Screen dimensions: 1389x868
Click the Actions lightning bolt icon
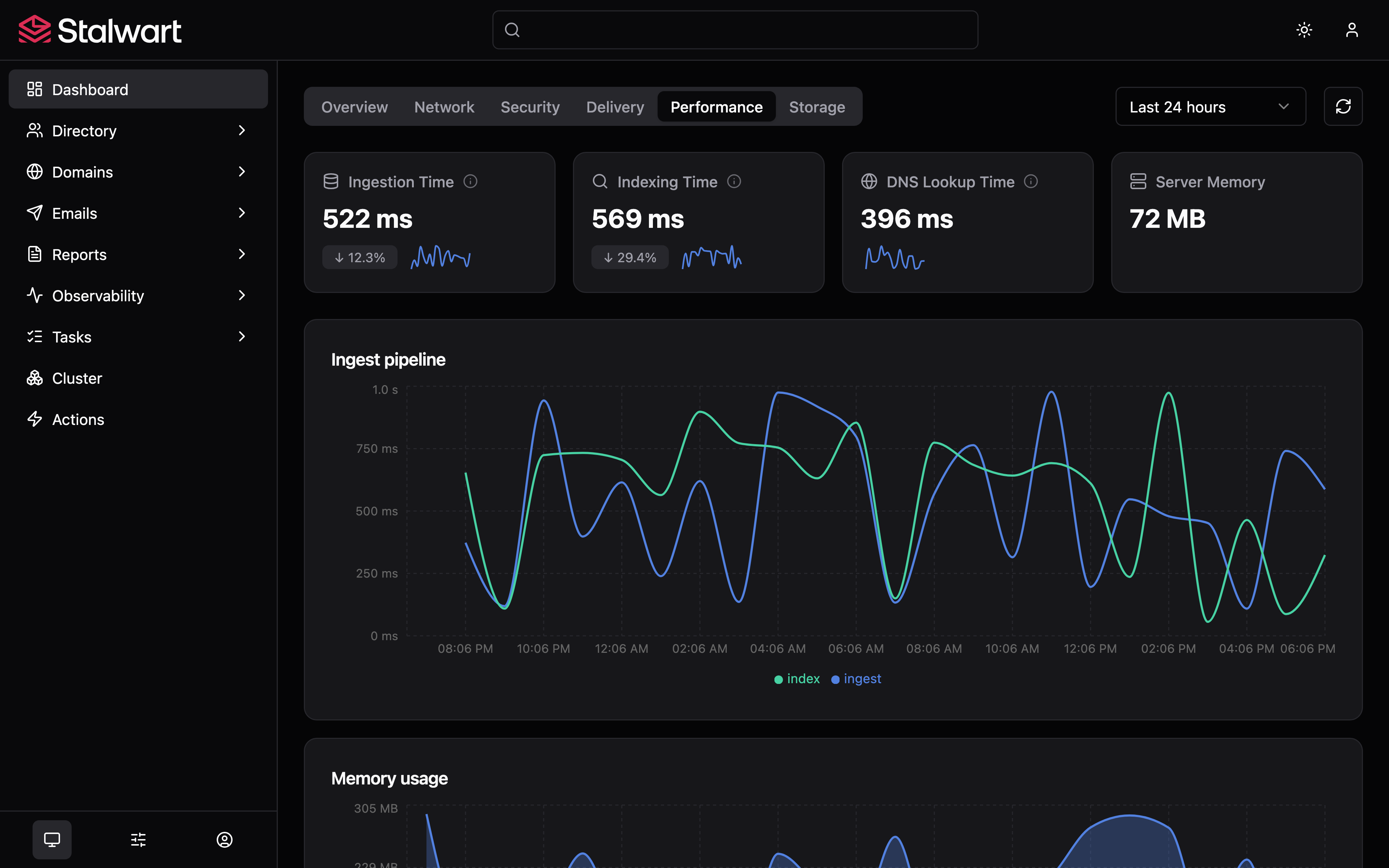(x=34, y=419)
